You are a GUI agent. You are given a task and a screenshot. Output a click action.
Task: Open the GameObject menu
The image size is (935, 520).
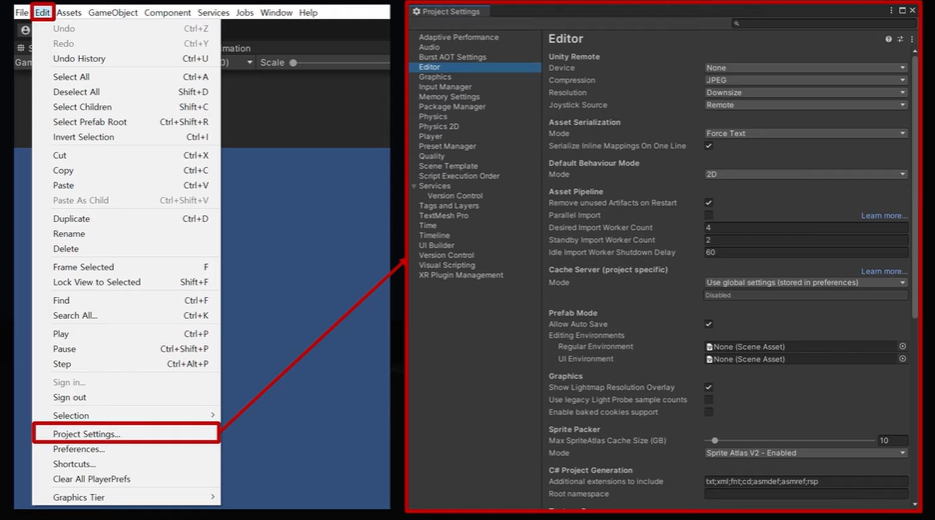coord(113,13)
